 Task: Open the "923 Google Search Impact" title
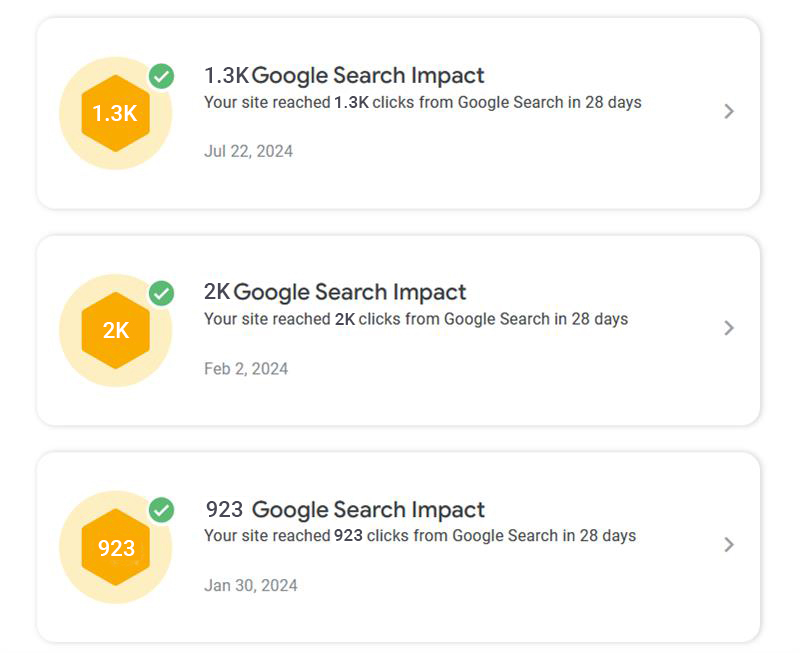tap(345, 509)
